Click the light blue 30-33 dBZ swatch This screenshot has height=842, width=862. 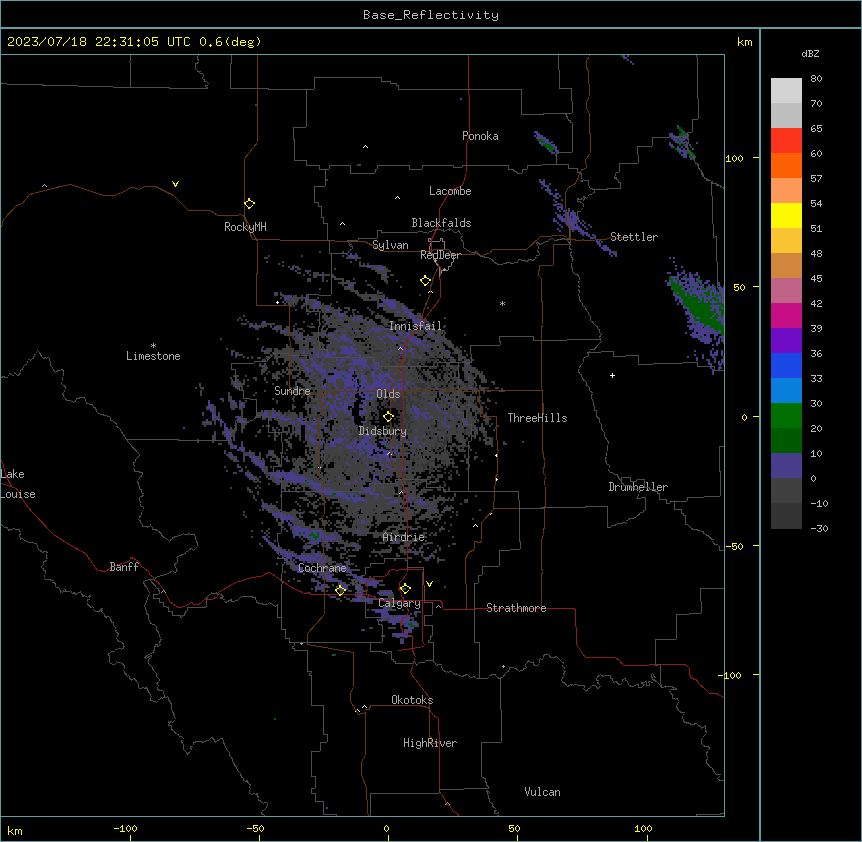(x=786, y=391)
